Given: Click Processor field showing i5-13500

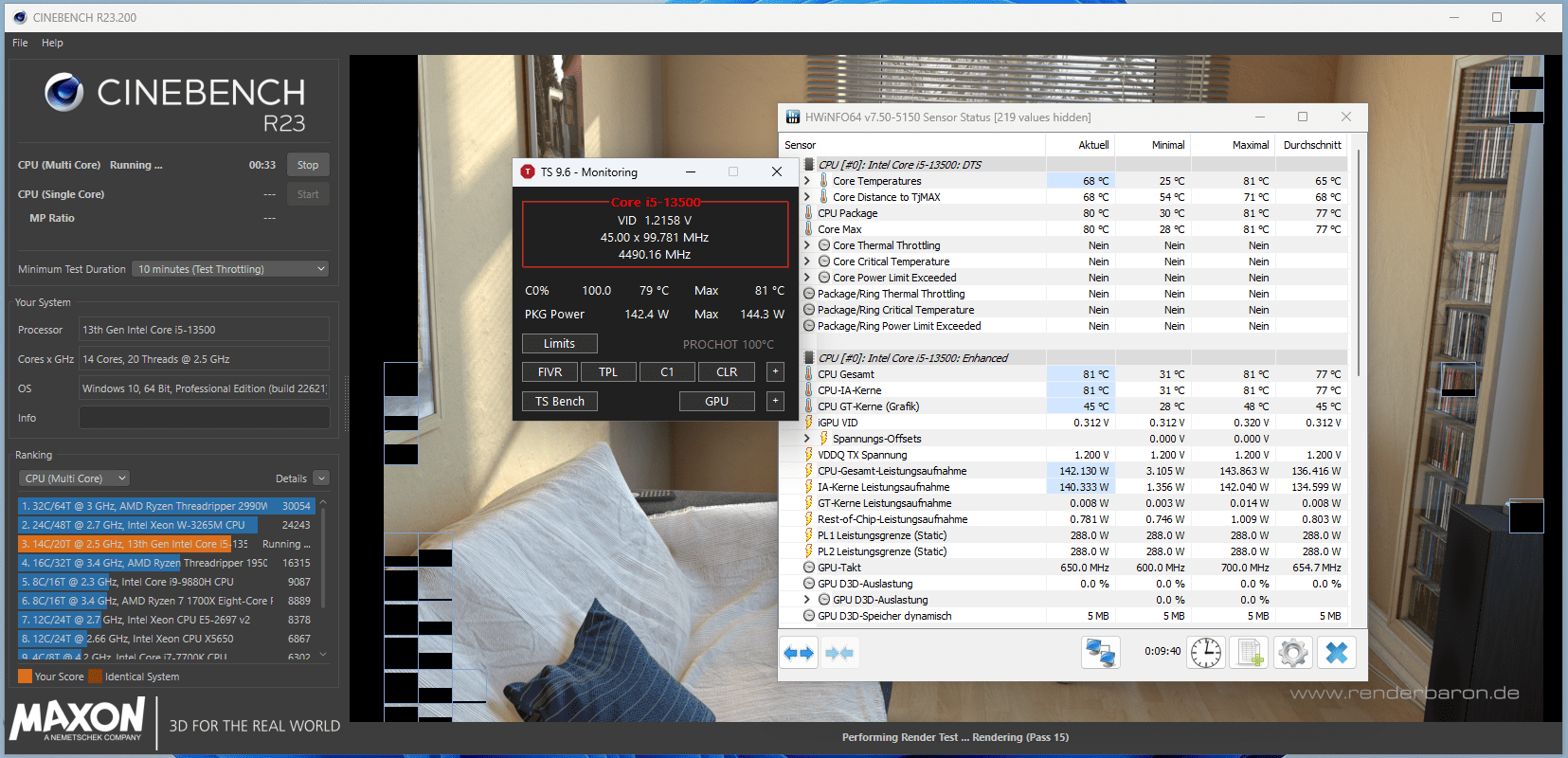Looking at the screenshot, I should tap(204, 330).
